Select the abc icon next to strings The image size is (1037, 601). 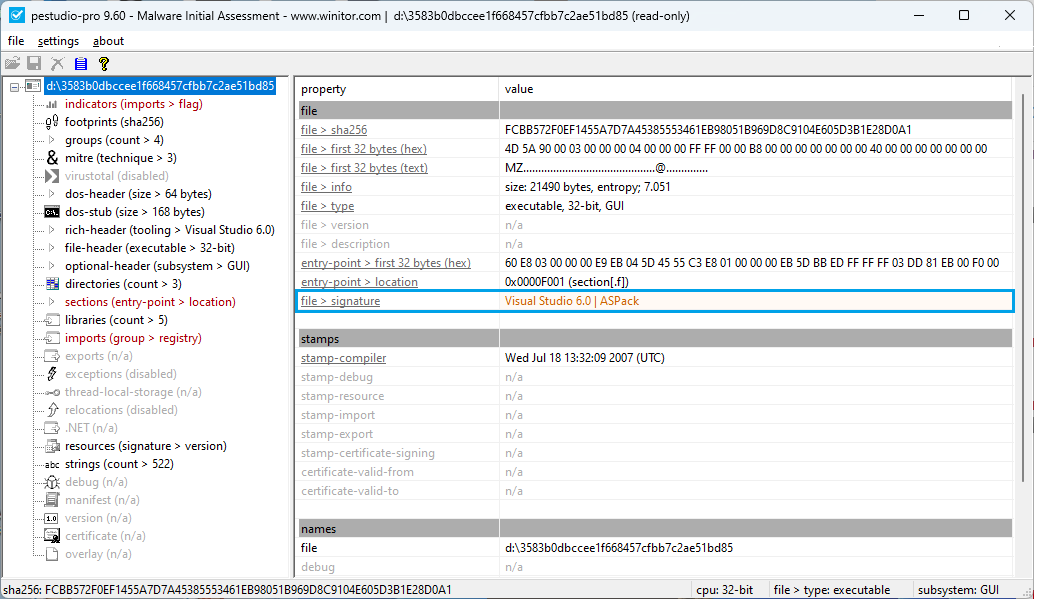(x=51, y=463)
